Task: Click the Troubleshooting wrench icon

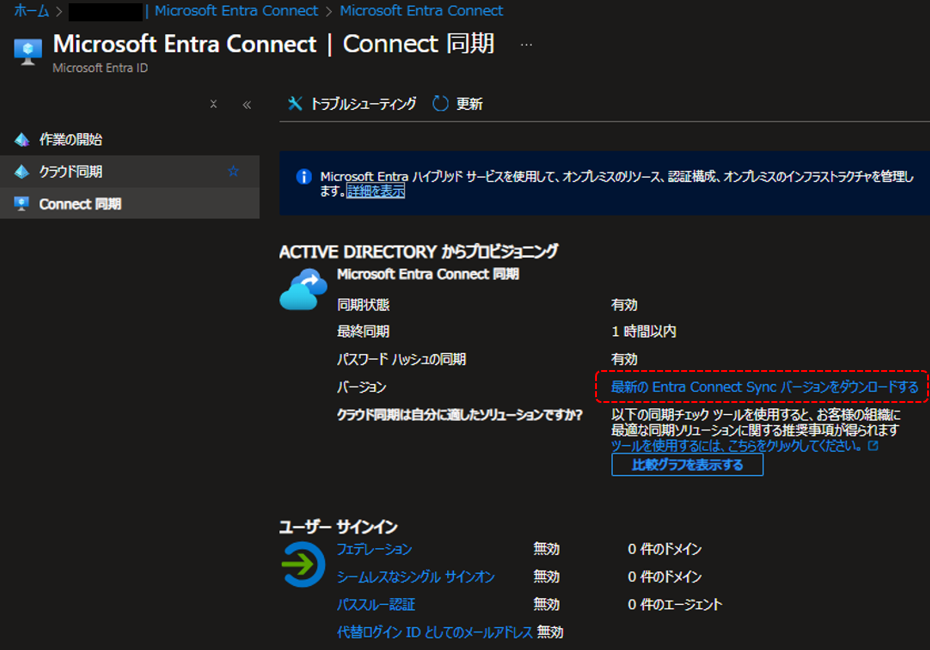Action: (295, 101)
